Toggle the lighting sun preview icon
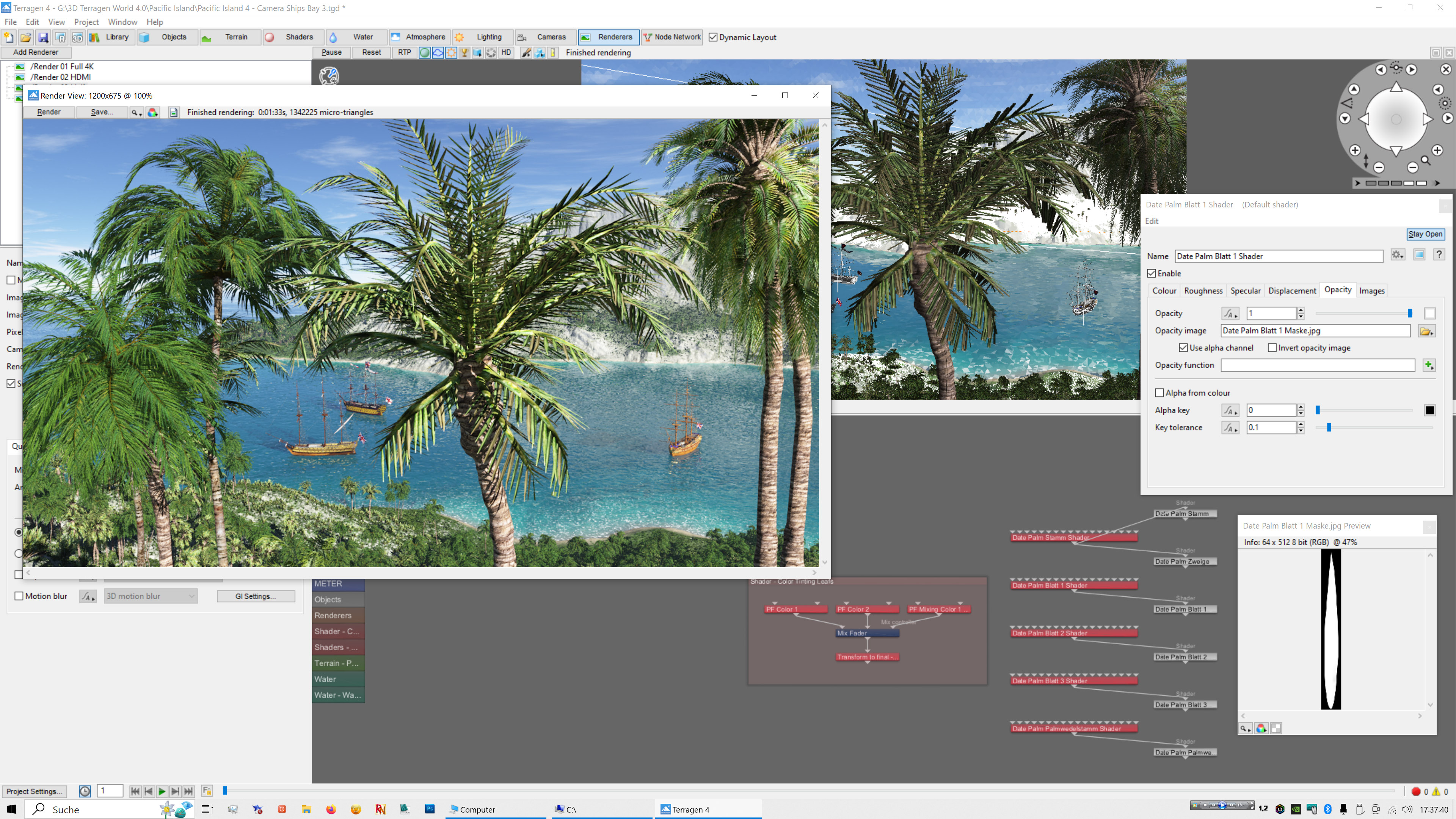The image size is (1456, 819). pyautogui.click(x=451, y=53)
